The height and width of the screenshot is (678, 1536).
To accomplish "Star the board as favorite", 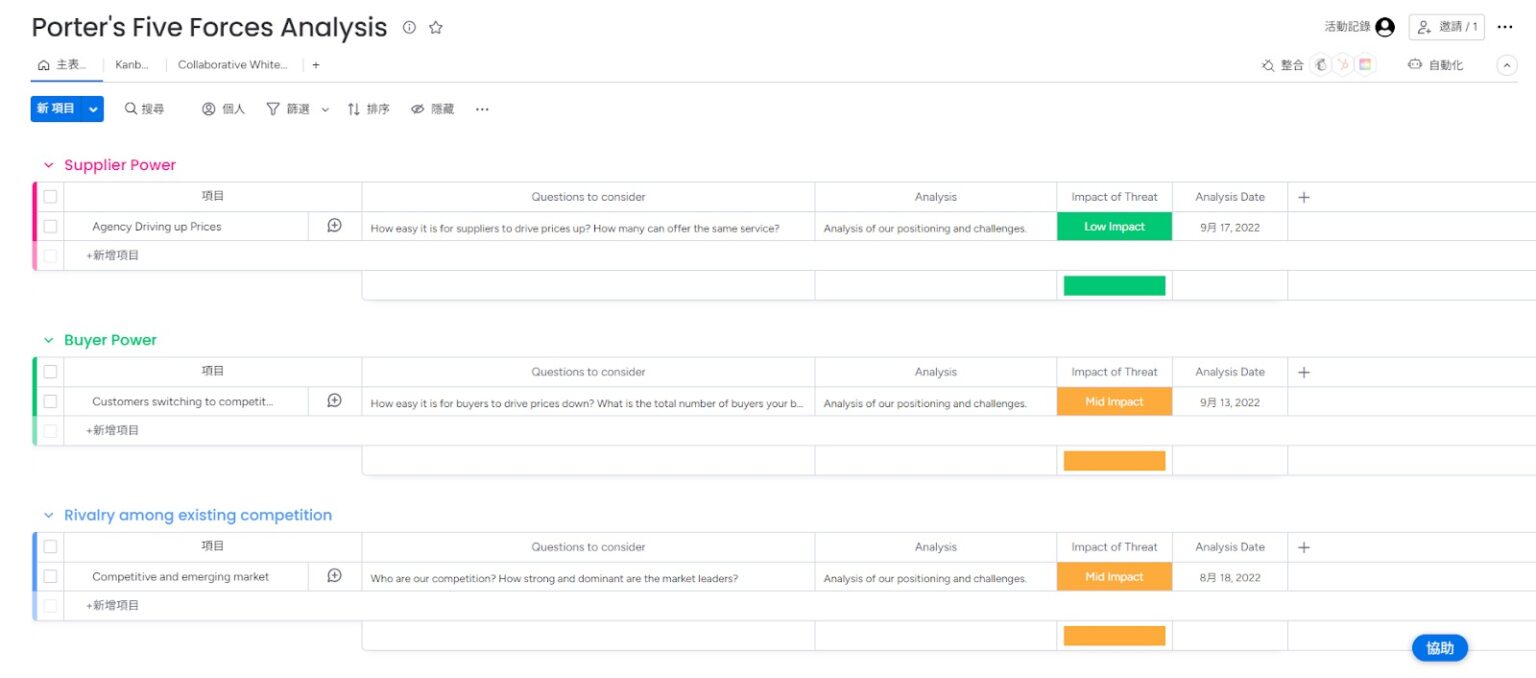I will [436, 28].
